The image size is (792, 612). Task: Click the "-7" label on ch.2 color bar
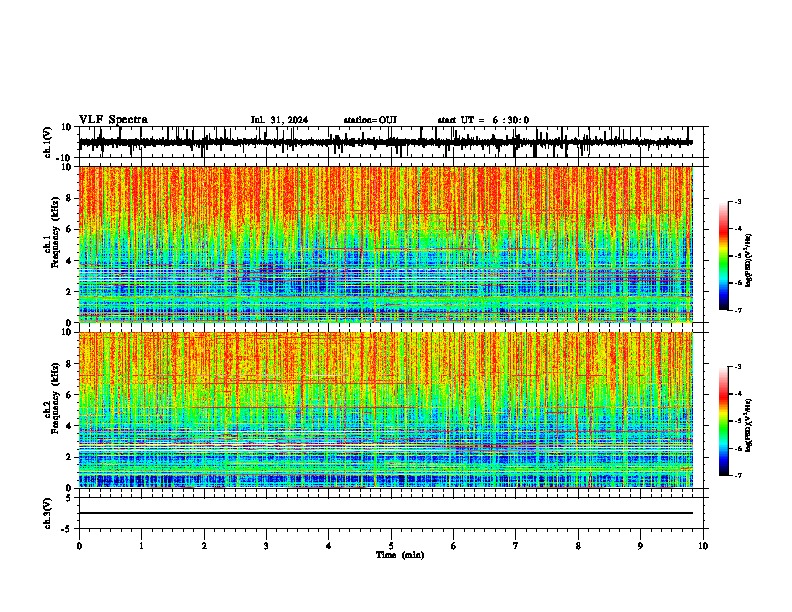click(x=737, y=475)
